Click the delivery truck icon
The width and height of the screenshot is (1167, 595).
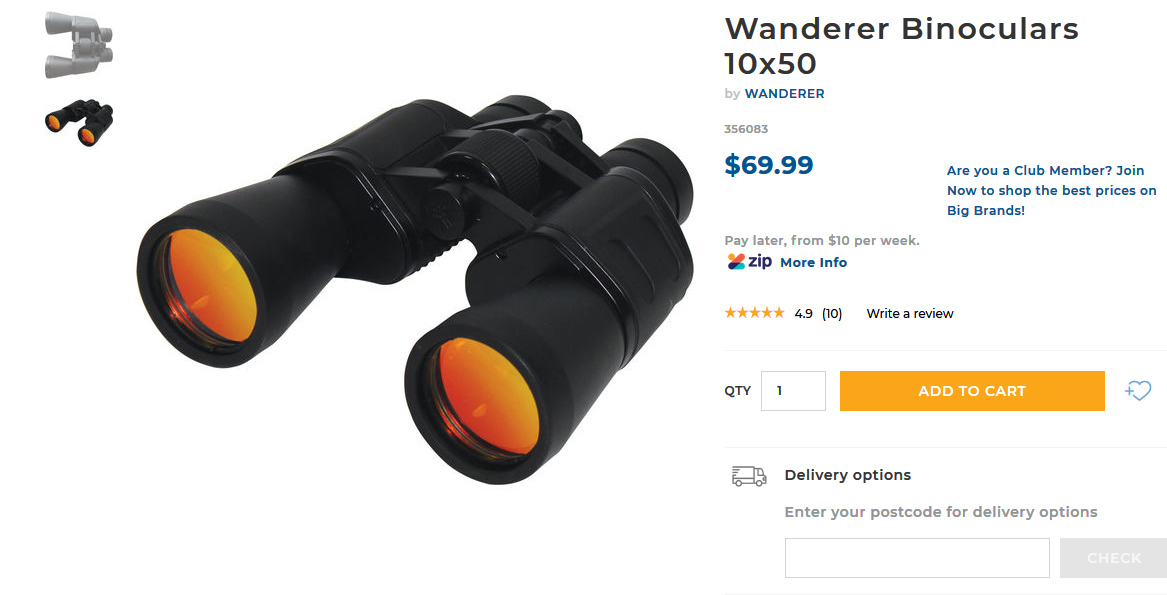pos(749,476)
